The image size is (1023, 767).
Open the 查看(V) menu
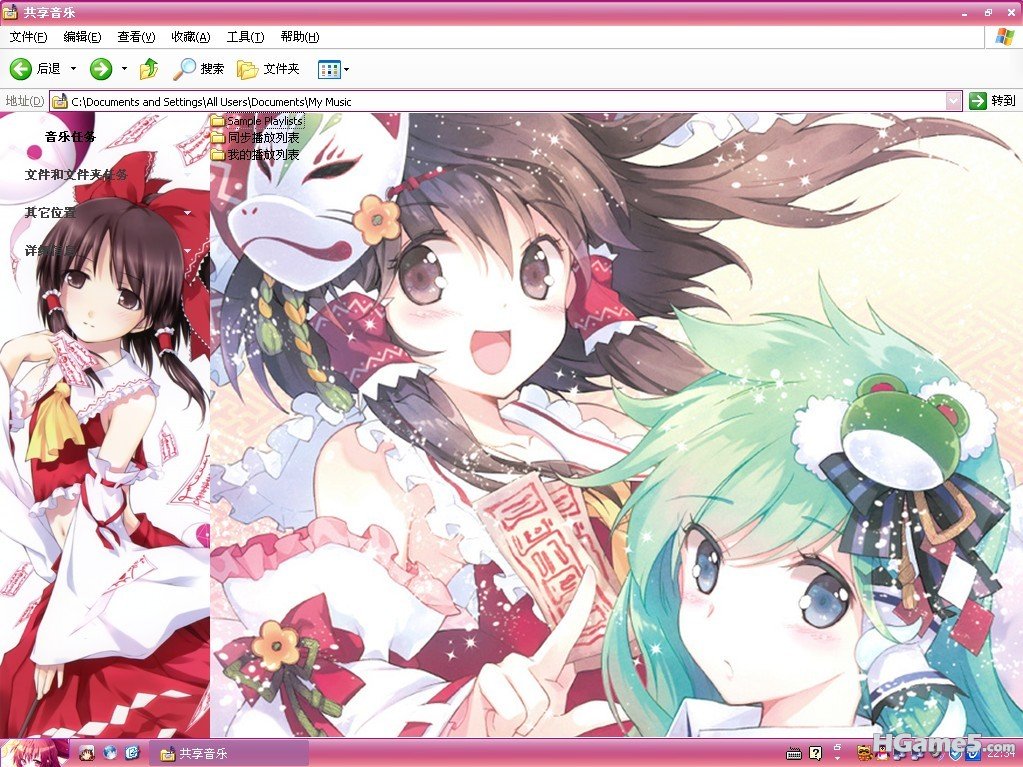136,37
